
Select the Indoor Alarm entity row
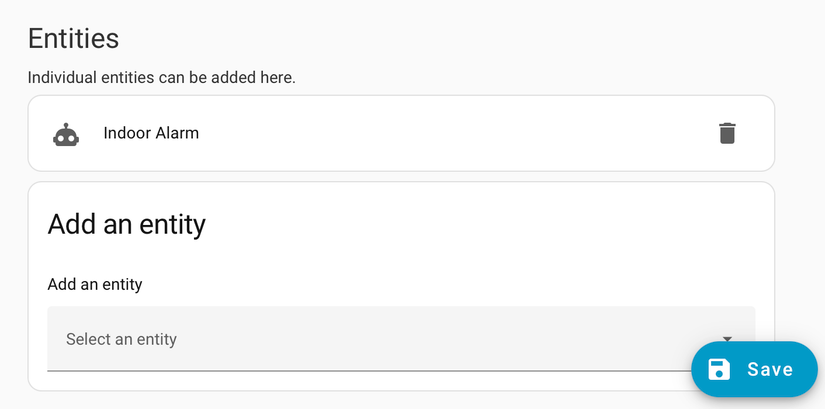pyautogui.click(x=400, y=133)
